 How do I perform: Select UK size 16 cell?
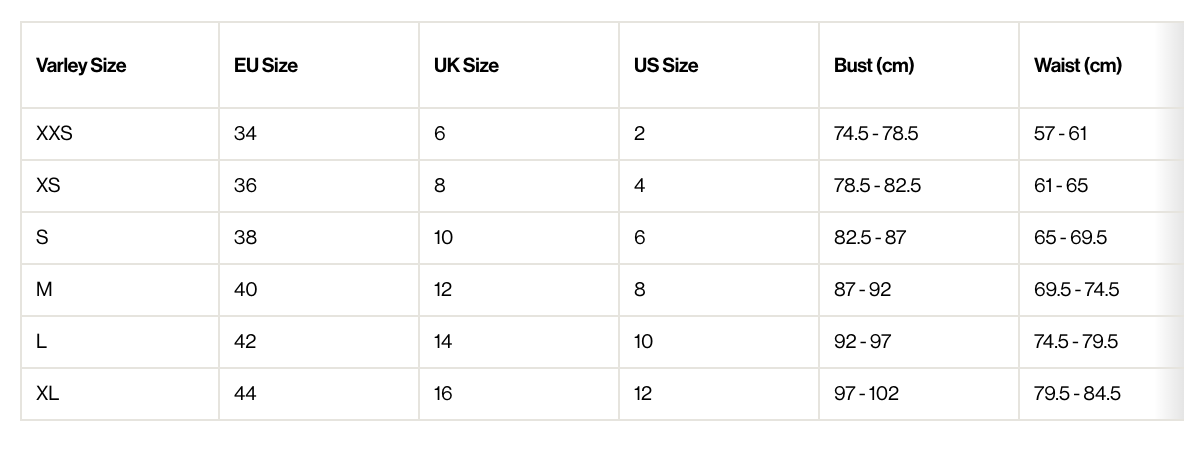(443, 393)
